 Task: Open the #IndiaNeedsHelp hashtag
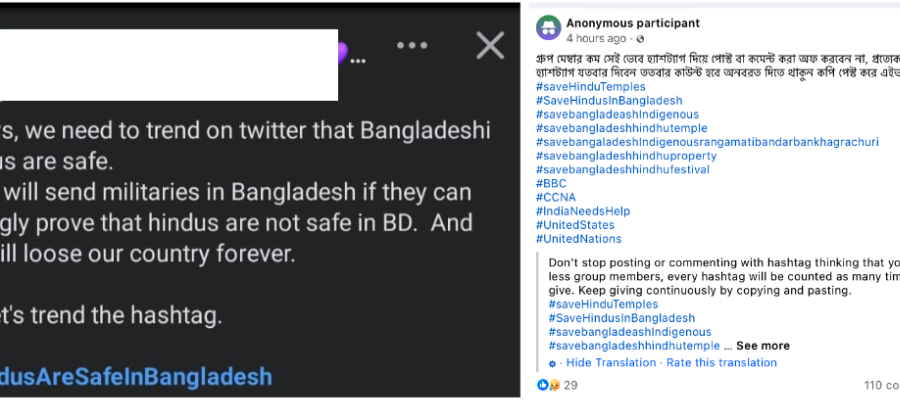(583, 211)
